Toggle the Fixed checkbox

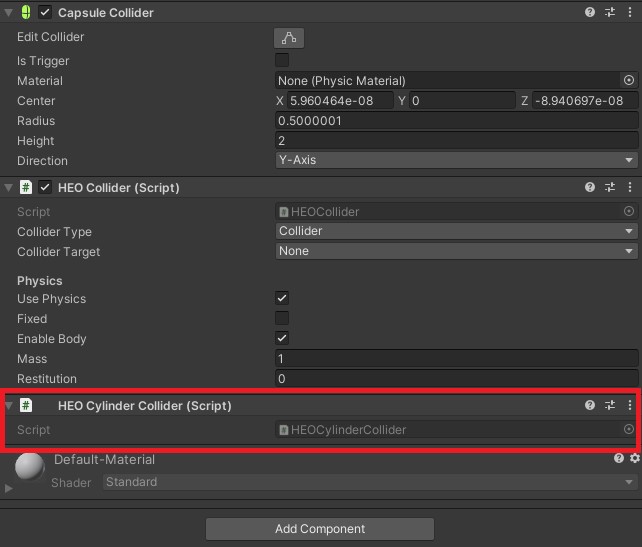click(x=282, y=319)
